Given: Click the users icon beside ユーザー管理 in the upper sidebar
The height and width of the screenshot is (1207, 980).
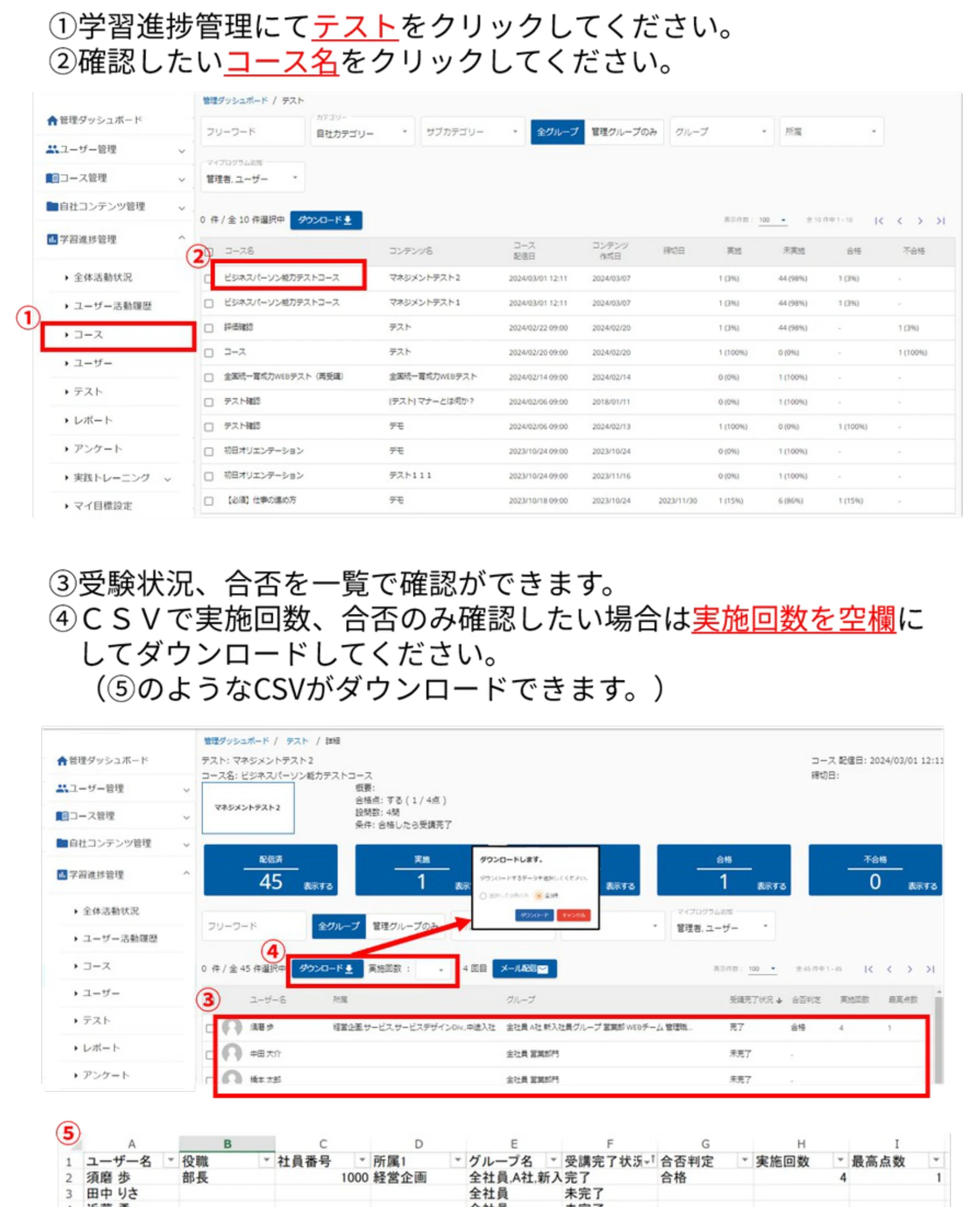Looking at the screenshot, I should tap(52, 149).
